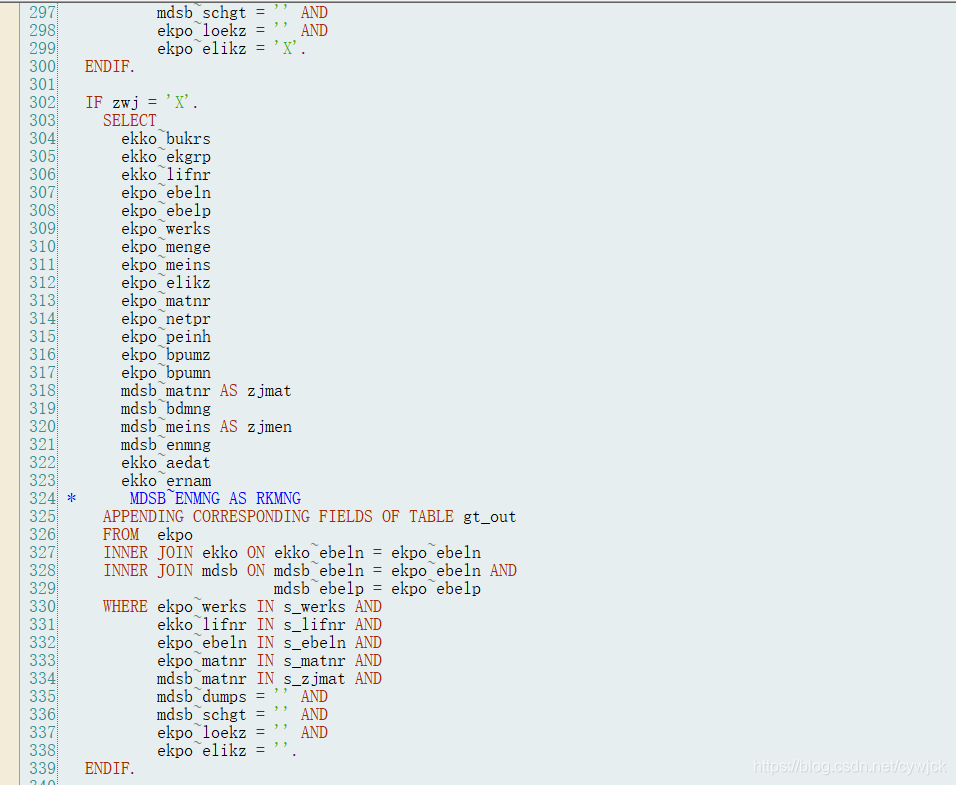Click field ekpo~werks on line 309
956x785 pixels.
166,229
